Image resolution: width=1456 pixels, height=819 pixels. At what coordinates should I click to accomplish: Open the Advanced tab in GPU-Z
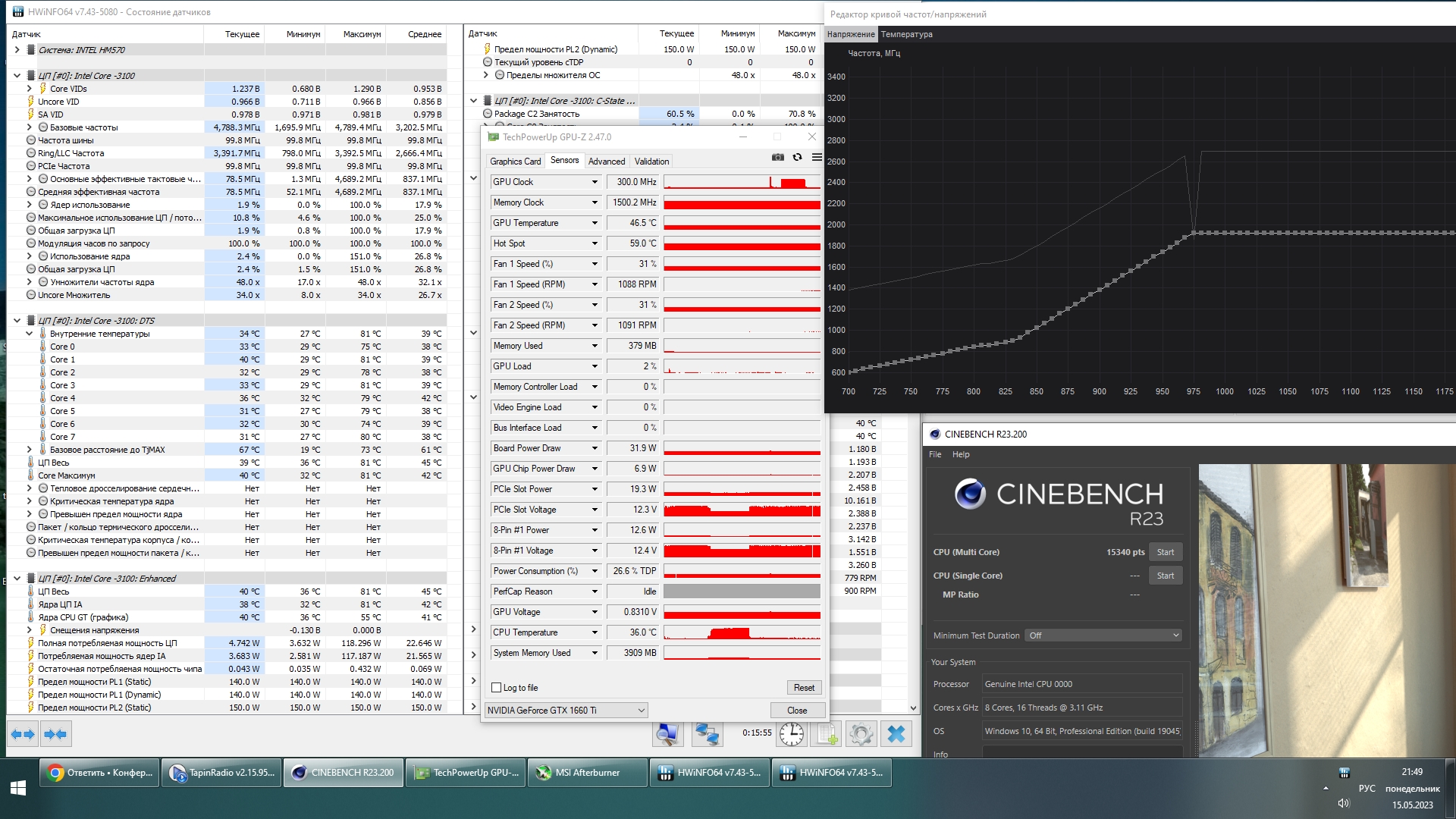pos(607,162)
